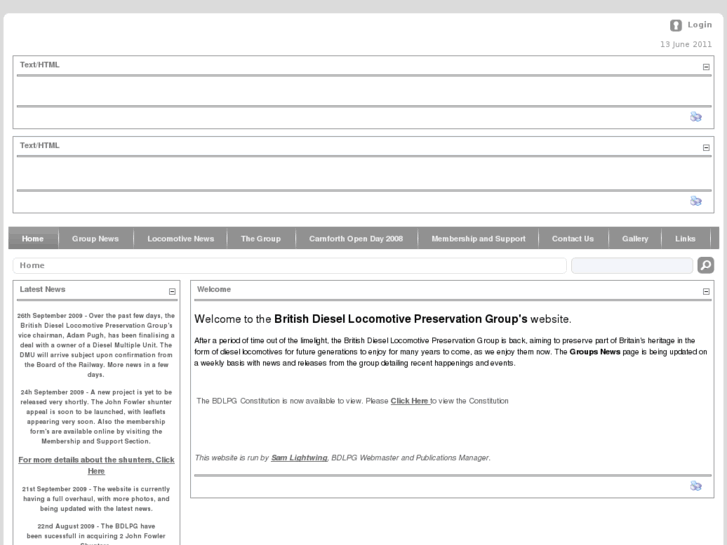
Task: Open Locomotive News menu item
Action: 181,238
